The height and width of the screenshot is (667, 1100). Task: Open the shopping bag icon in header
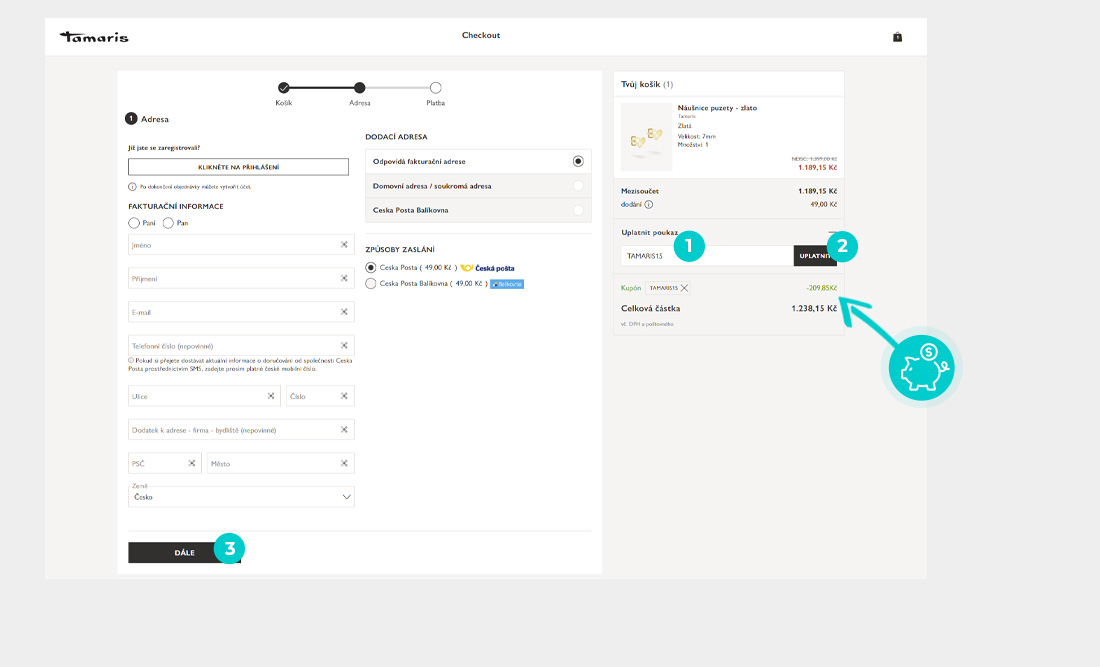(x=897, y=37)
